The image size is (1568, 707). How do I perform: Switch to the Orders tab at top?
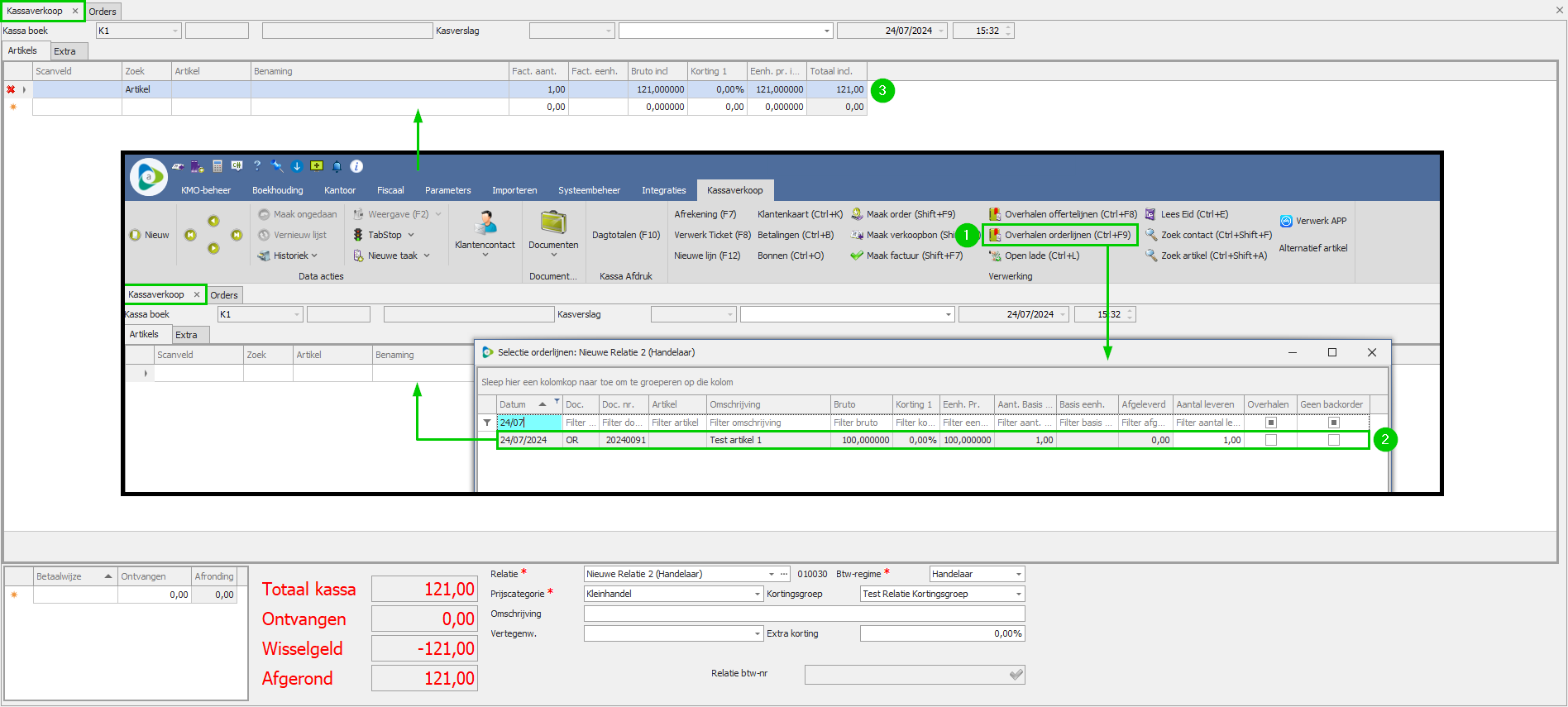tap(103, 12)
